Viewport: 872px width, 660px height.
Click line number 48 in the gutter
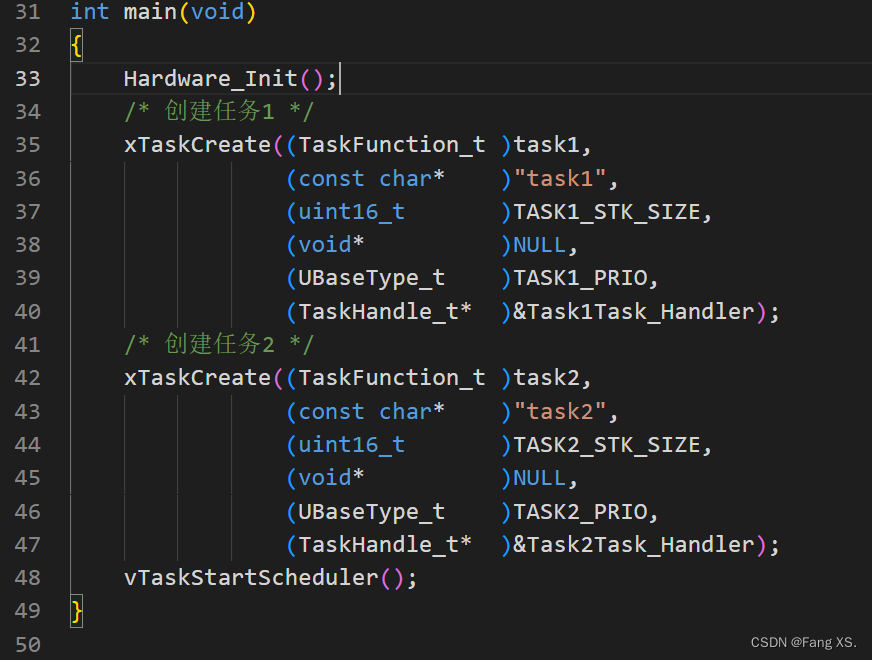coord(28,578)
